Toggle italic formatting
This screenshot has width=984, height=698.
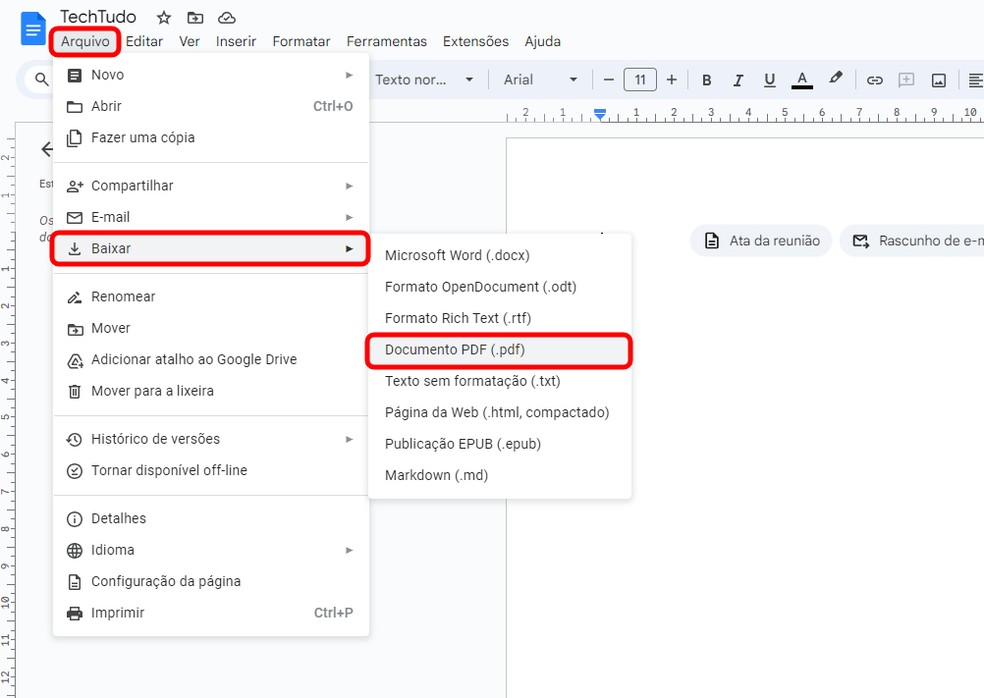[737, 79]
